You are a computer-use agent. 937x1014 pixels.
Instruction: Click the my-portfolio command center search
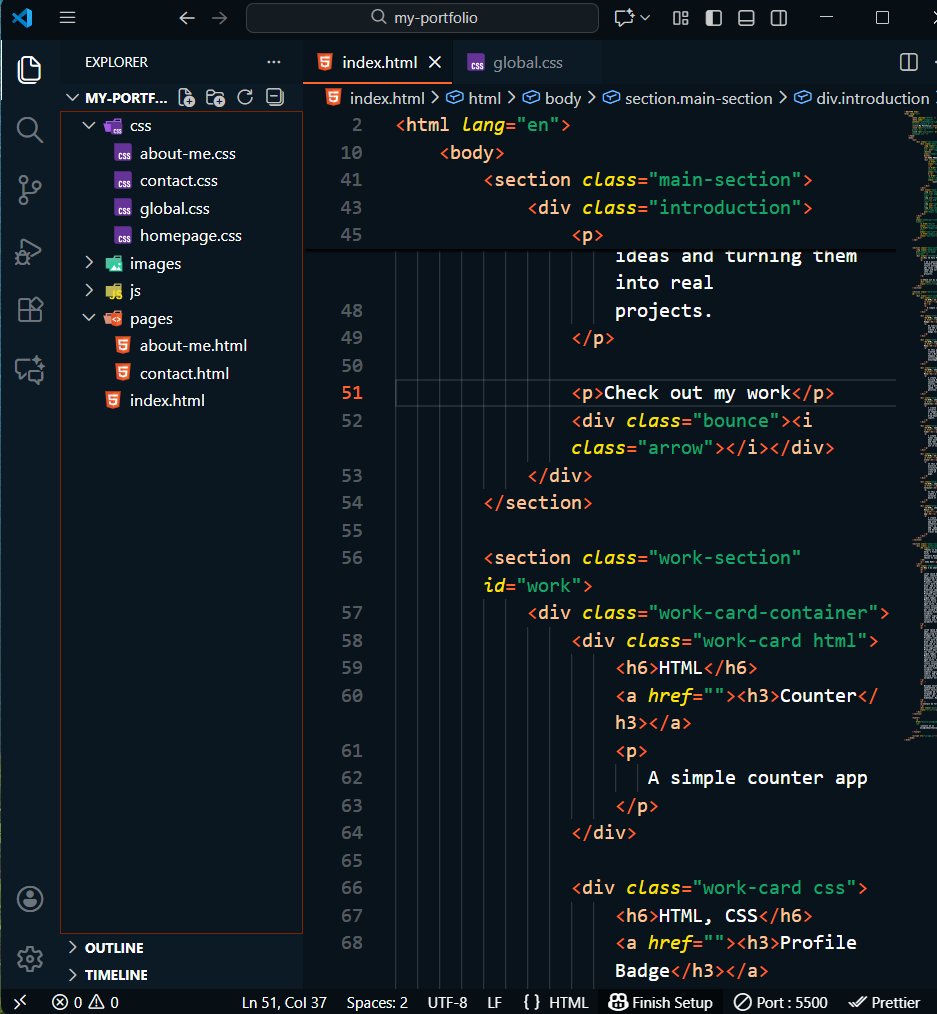pos(422,17)
